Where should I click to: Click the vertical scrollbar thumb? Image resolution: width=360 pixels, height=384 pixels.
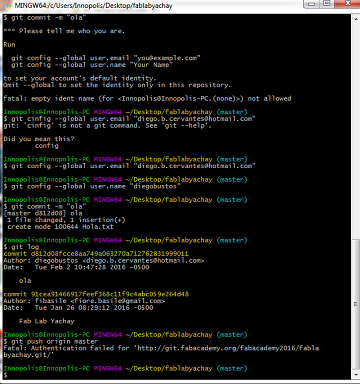tap(356, 304)
